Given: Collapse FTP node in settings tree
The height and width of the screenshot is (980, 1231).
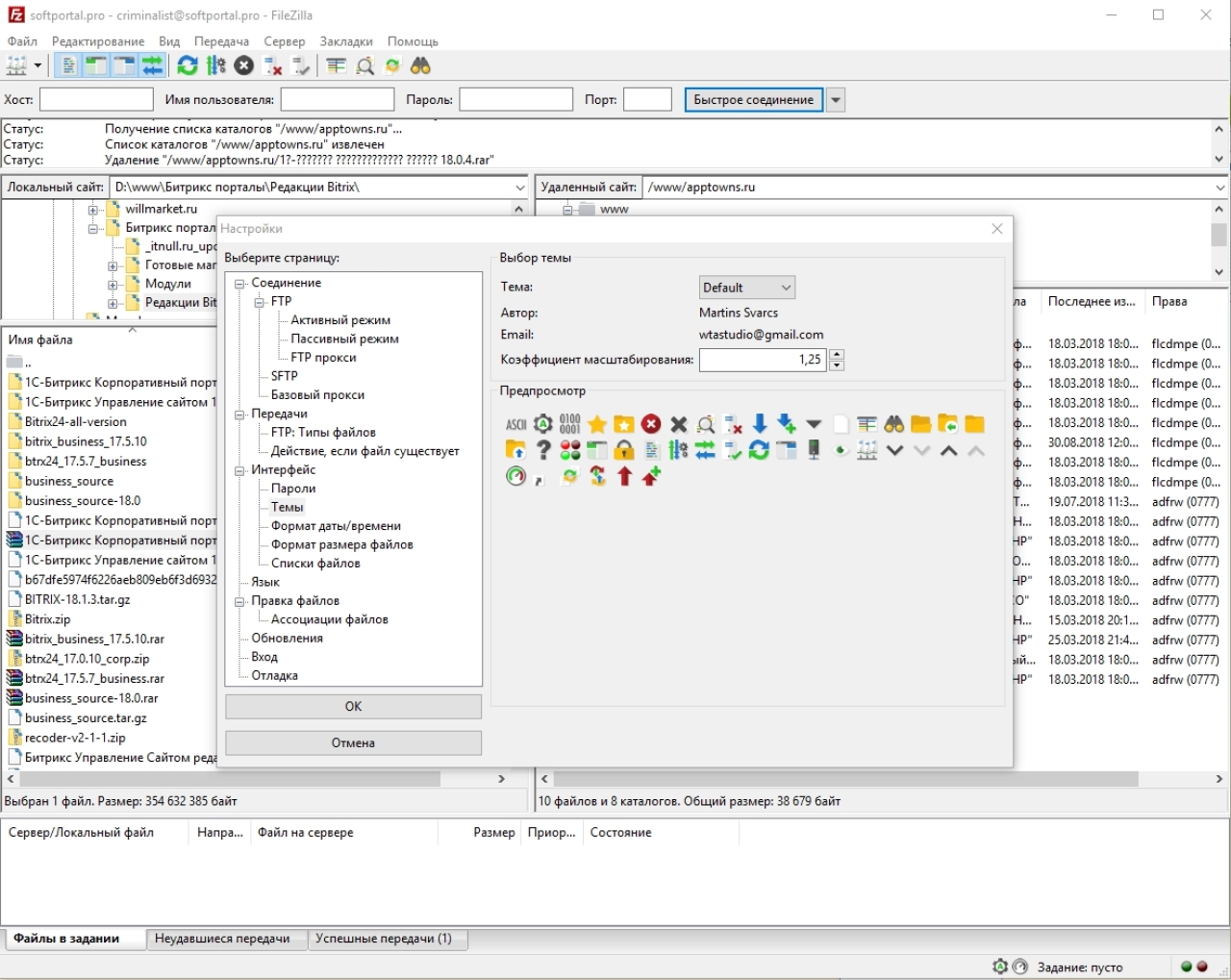Looking at the screenshot, I should (x=260, y=302).
